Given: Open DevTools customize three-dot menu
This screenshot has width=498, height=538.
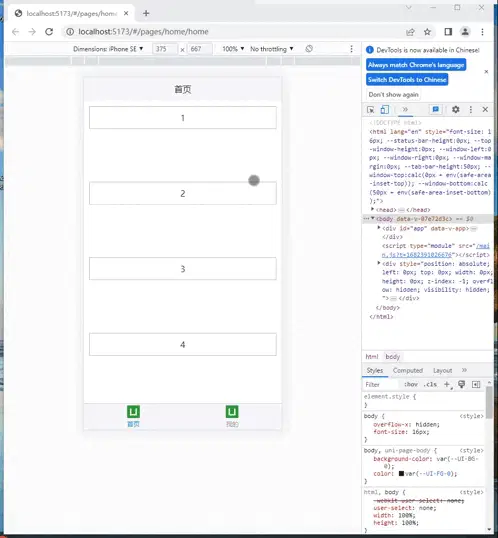Looking at the screenshot, I should click(x=471, y=109).
